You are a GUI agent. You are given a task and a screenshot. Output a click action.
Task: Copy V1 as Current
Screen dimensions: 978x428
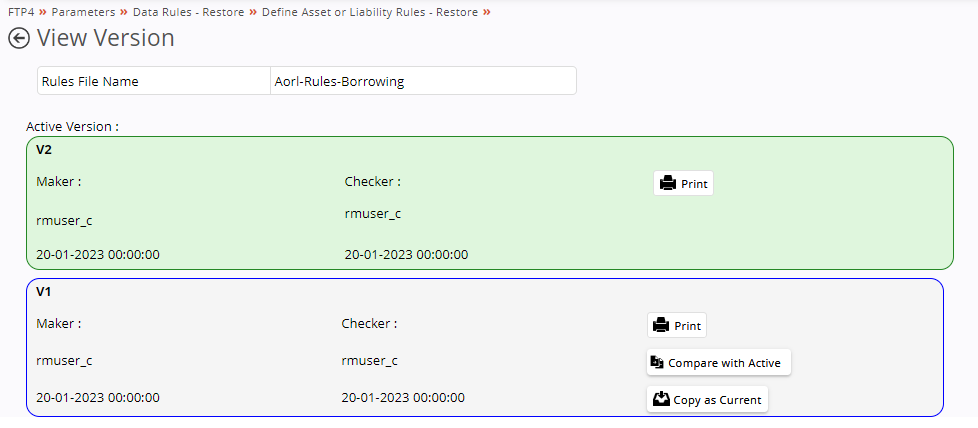click(707, 399)
